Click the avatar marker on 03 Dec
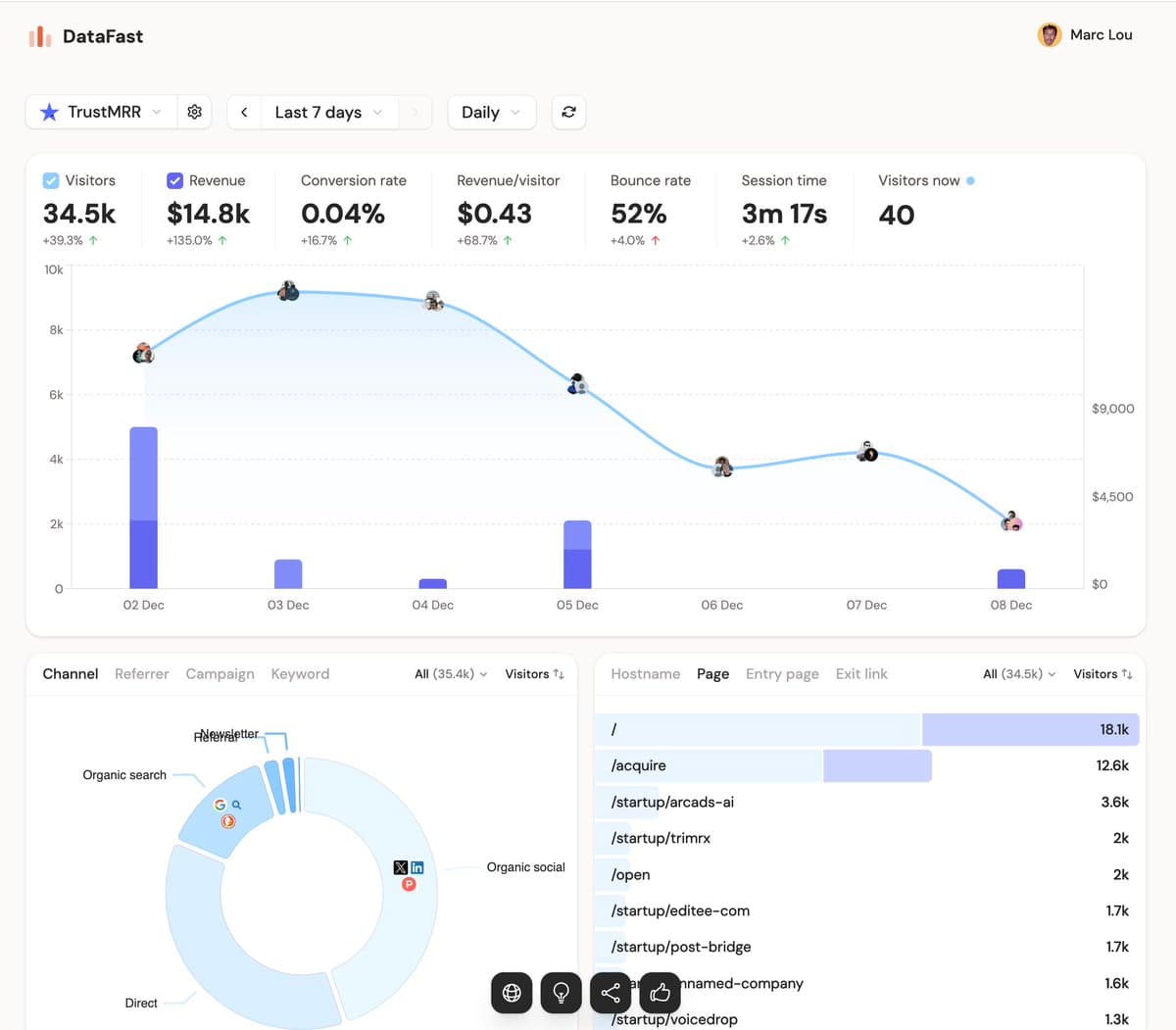This screenshot has height=1030, width=1176. pyautogui.click(x=288, y=291)
